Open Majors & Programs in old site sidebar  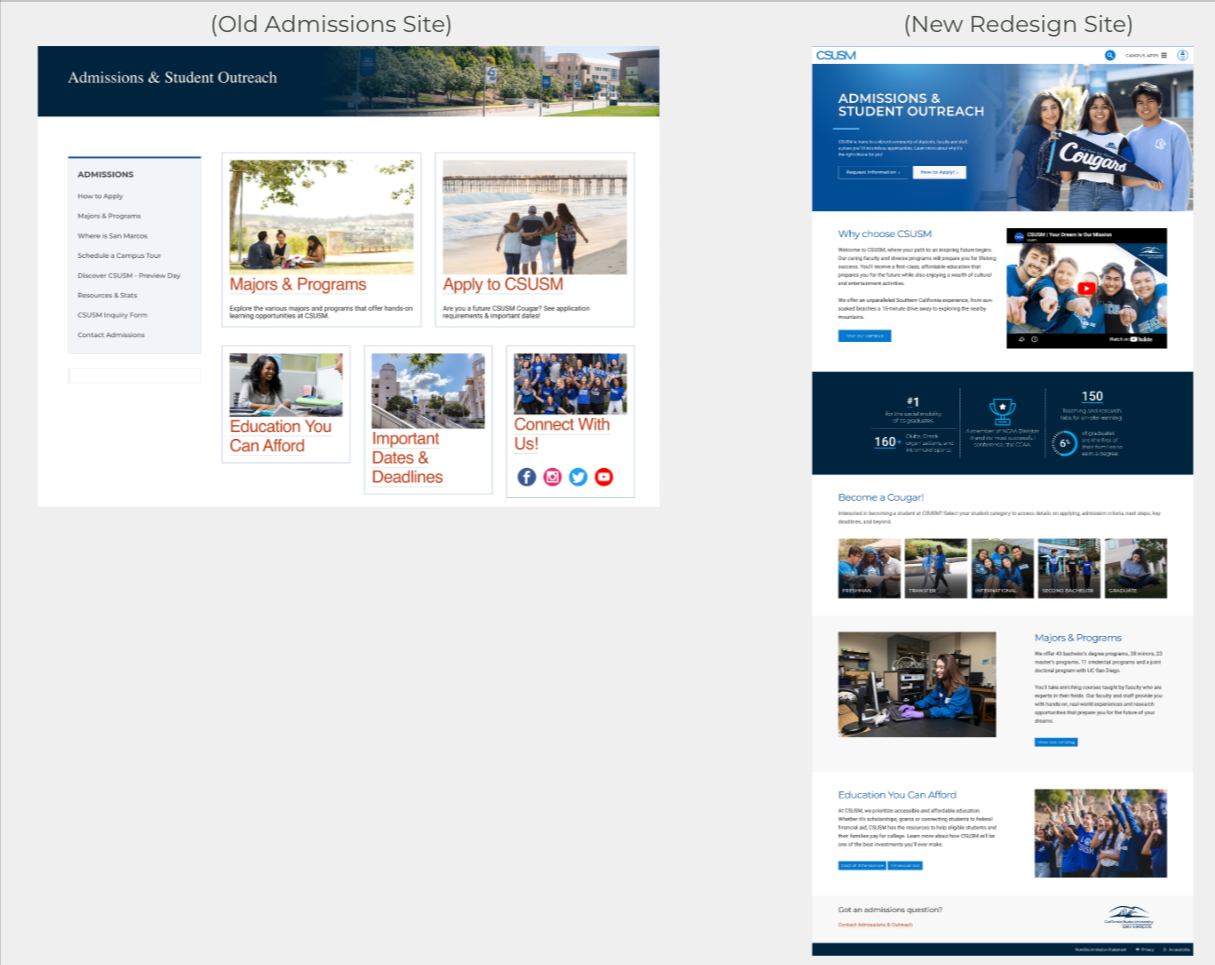110,216
